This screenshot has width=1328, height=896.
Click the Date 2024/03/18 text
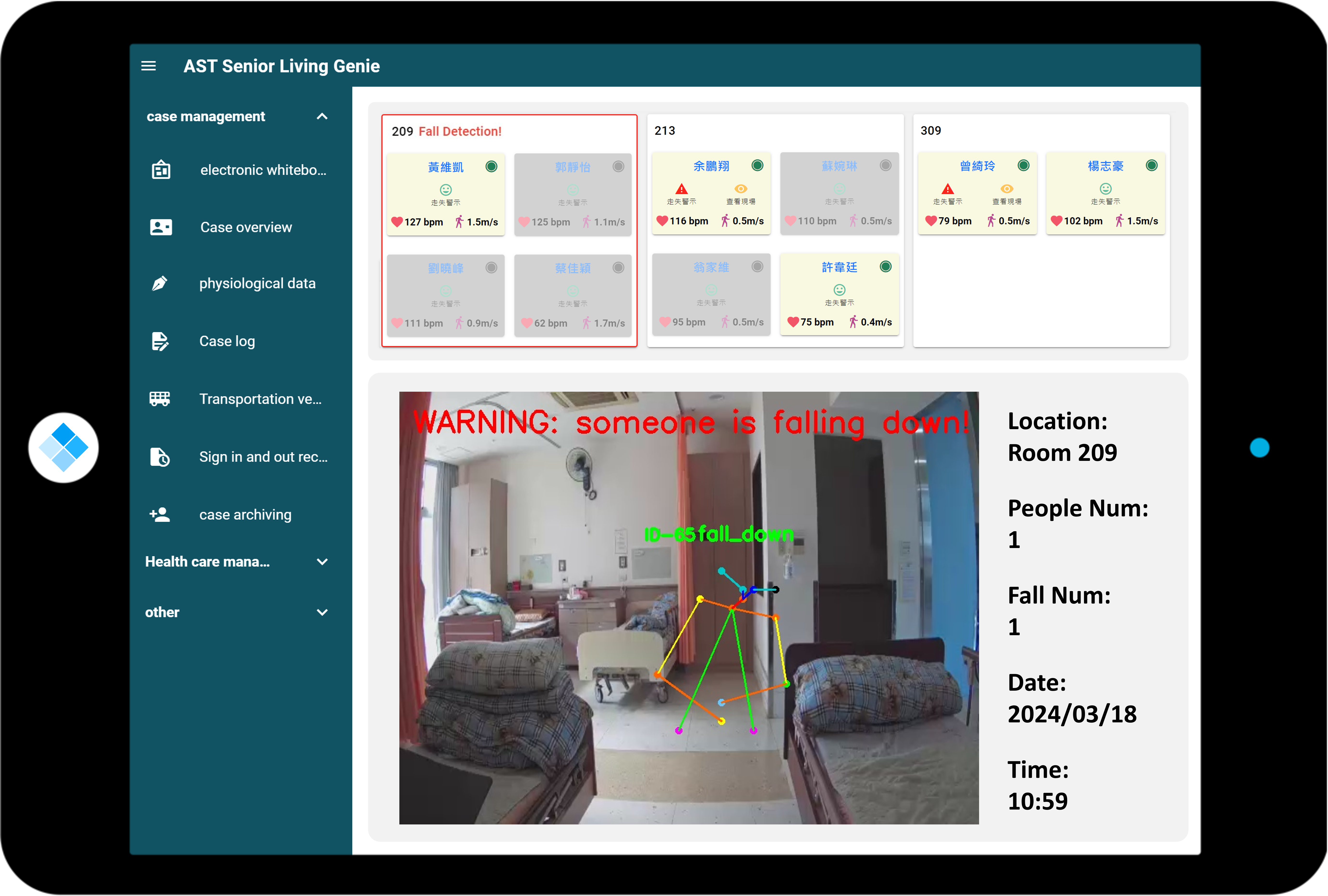coord(1072,698)
